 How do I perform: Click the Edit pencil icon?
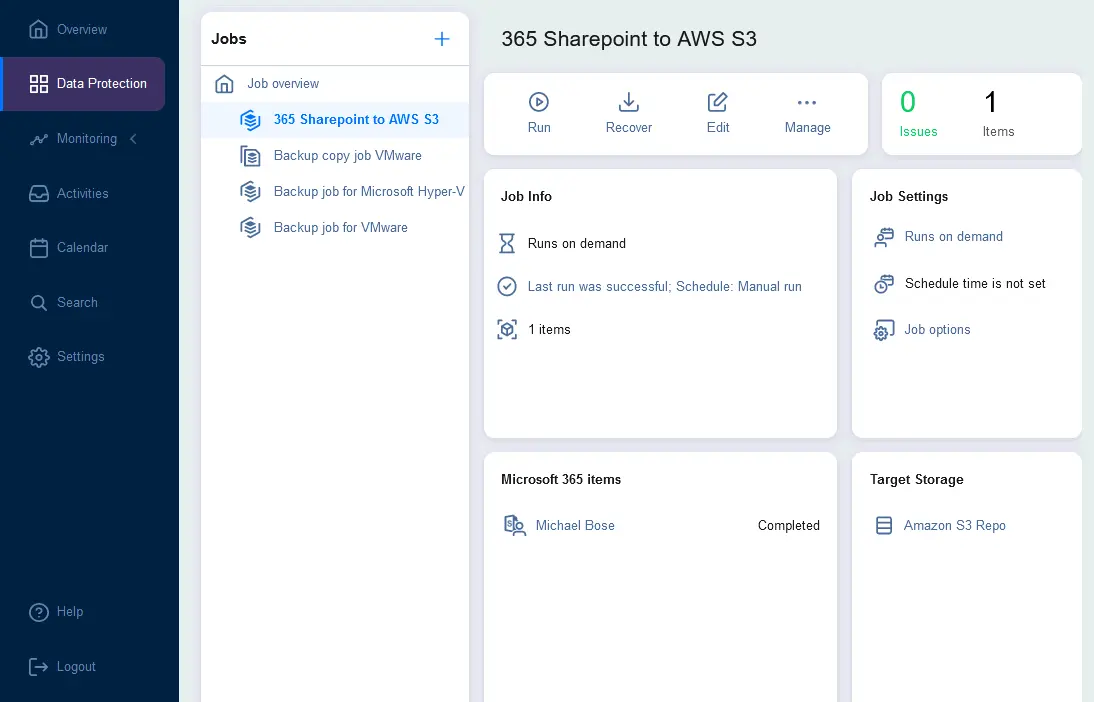[717, 102]
